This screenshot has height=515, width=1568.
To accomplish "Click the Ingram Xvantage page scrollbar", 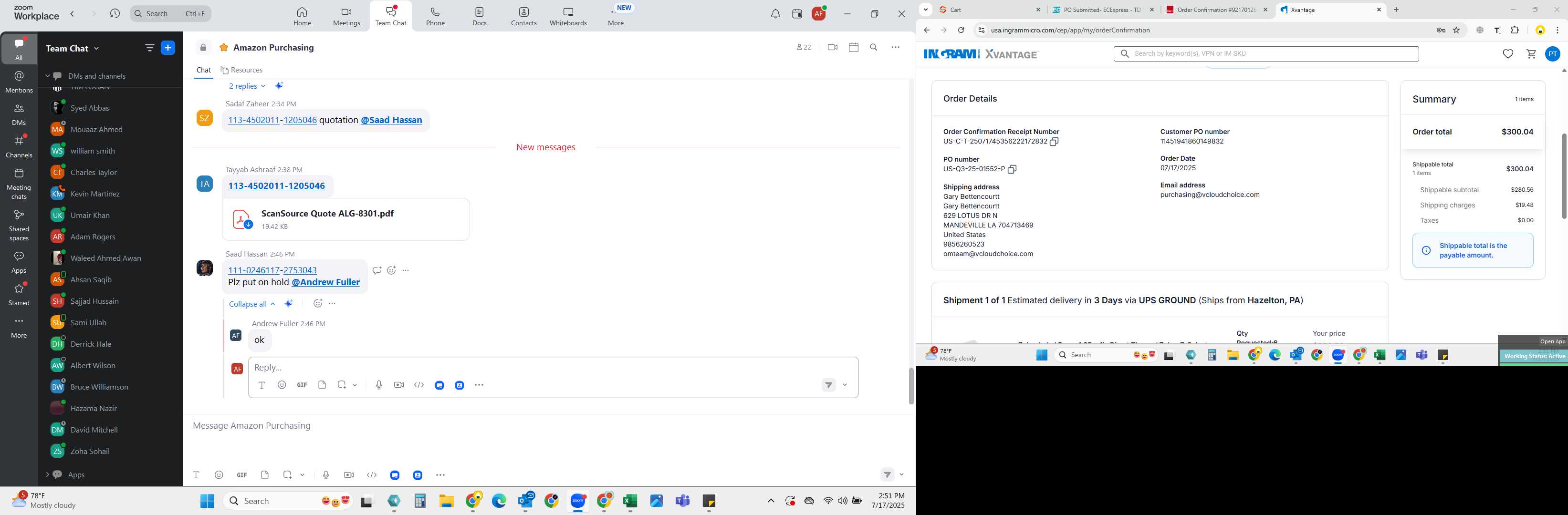I will click(x=1563, y=176).
